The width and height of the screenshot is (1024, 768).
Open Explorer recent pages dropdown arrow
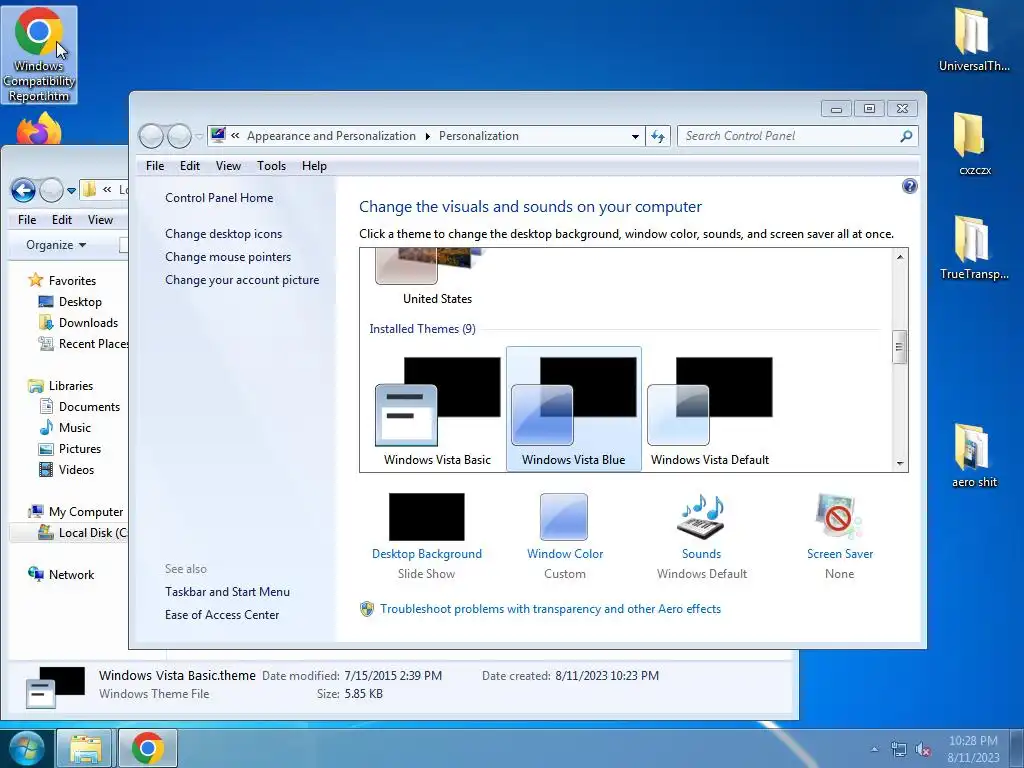pyautogui.click(x=71, y=191)
